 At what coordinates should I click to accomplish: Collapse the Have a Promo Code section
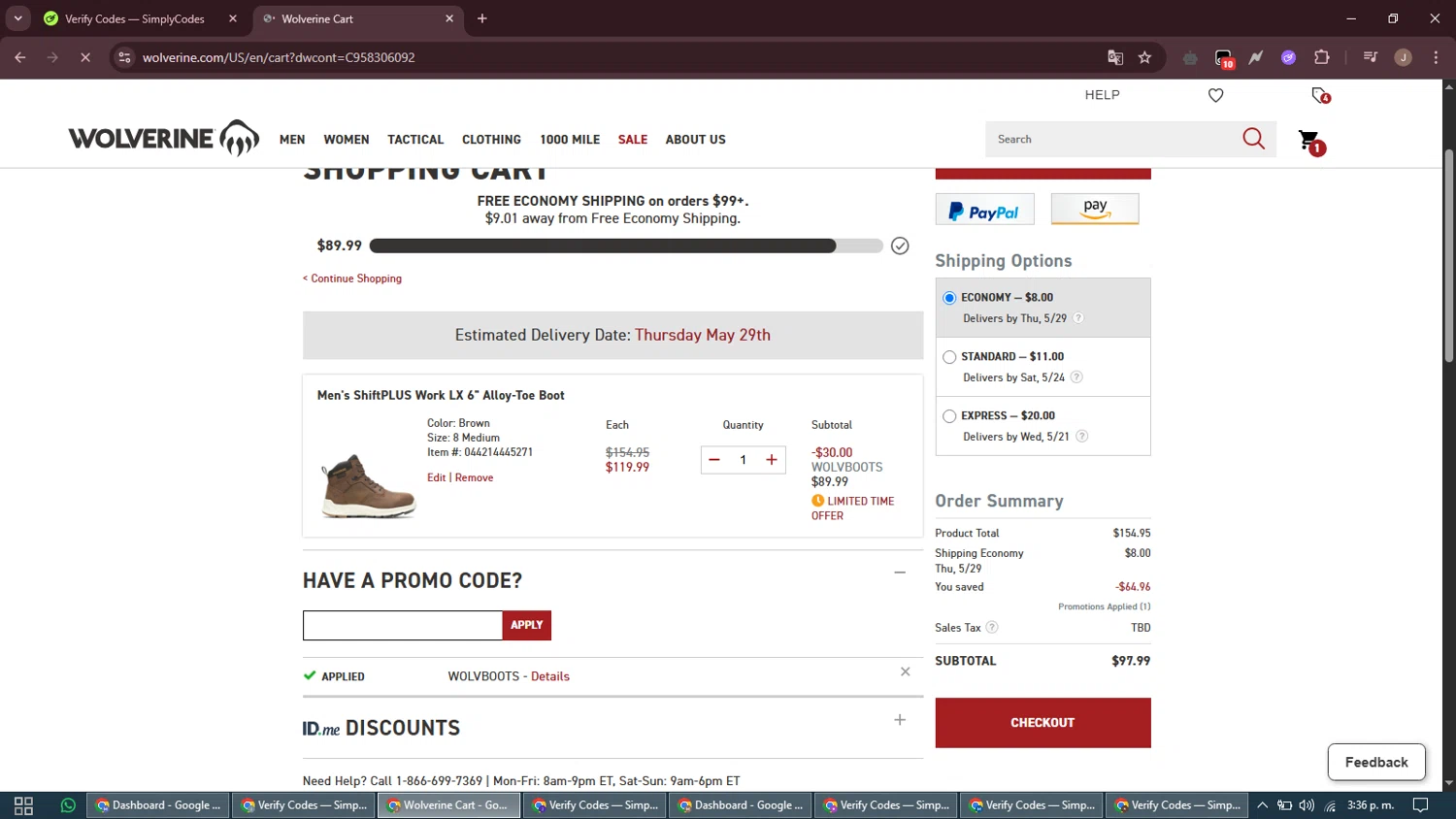pyautogui.click(x=900, y=573)
